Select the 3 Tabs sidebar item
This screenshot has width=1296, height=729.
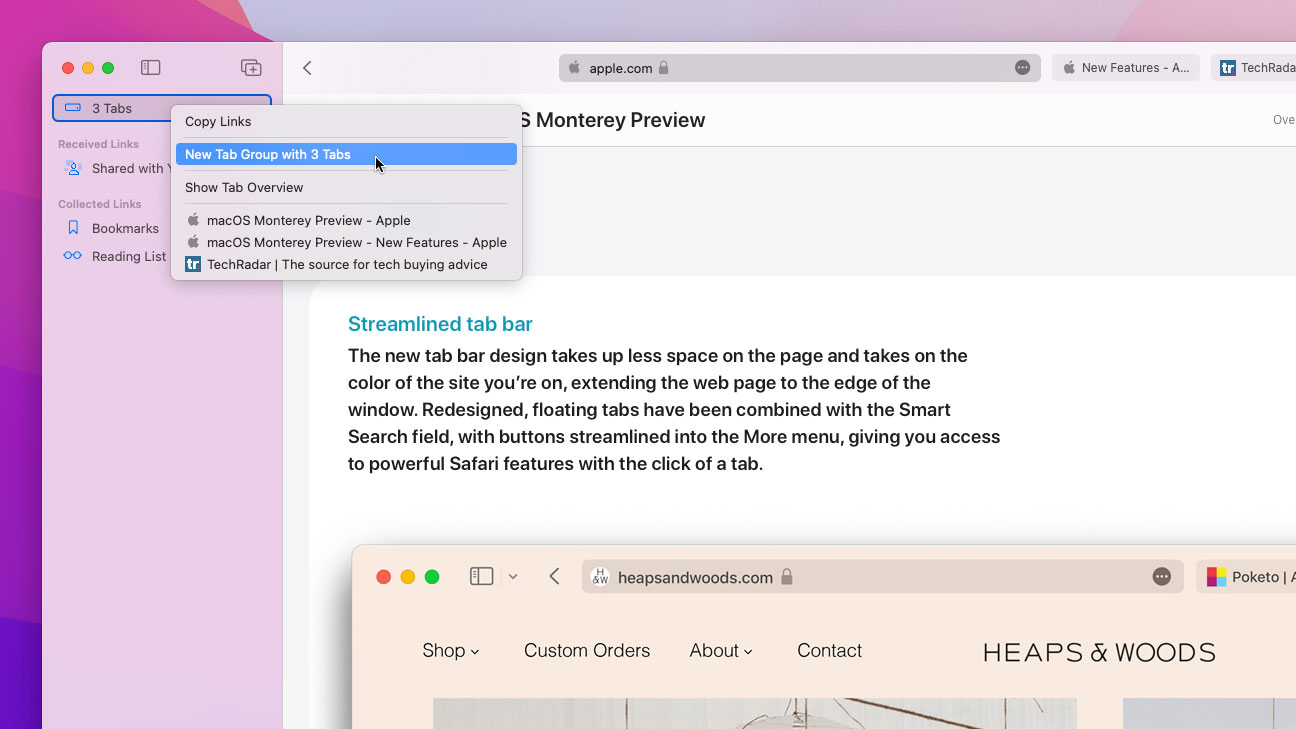(x=110, y=107)
